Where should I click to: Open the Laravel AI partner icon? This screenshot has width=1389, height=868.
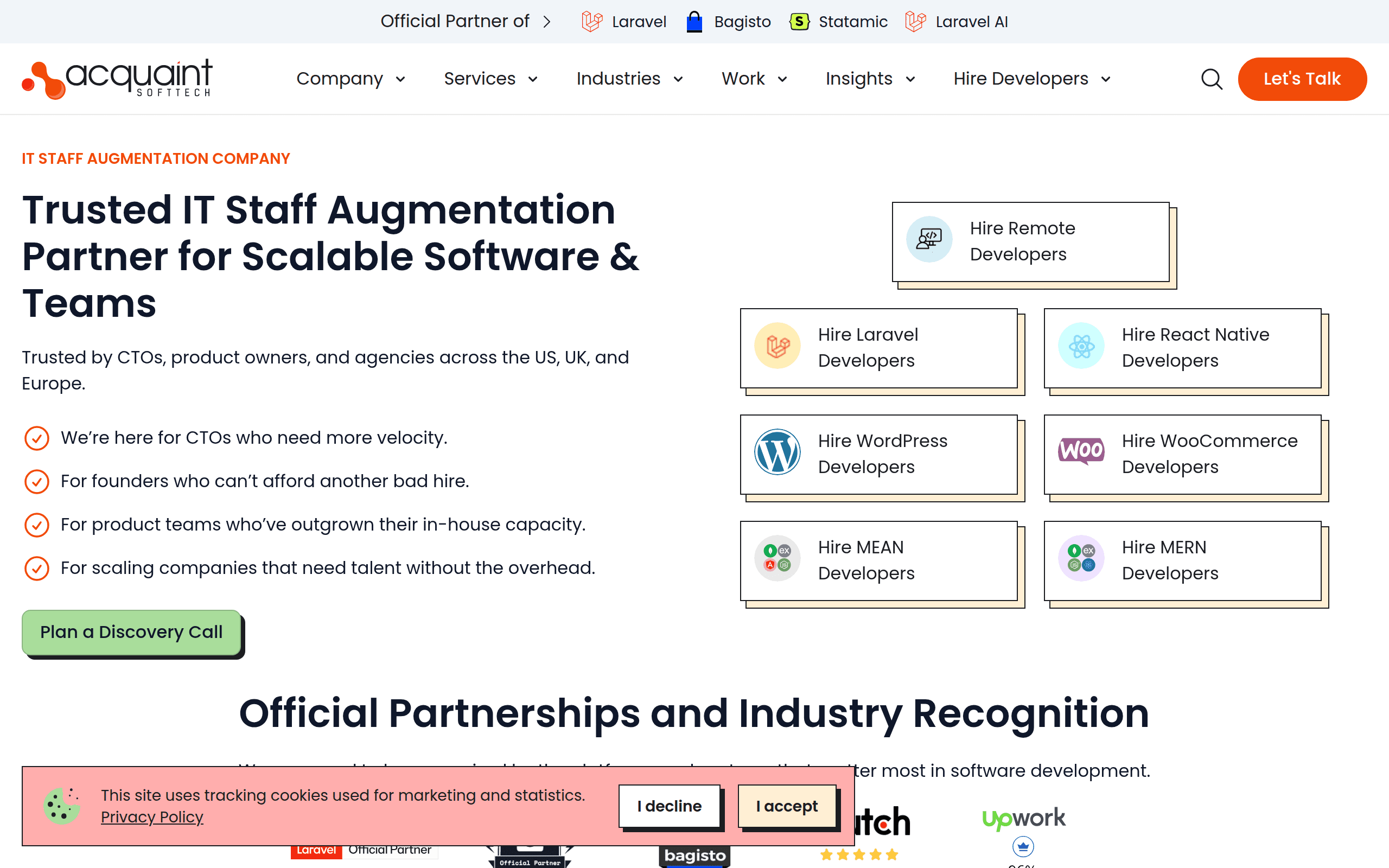point(914,21)
